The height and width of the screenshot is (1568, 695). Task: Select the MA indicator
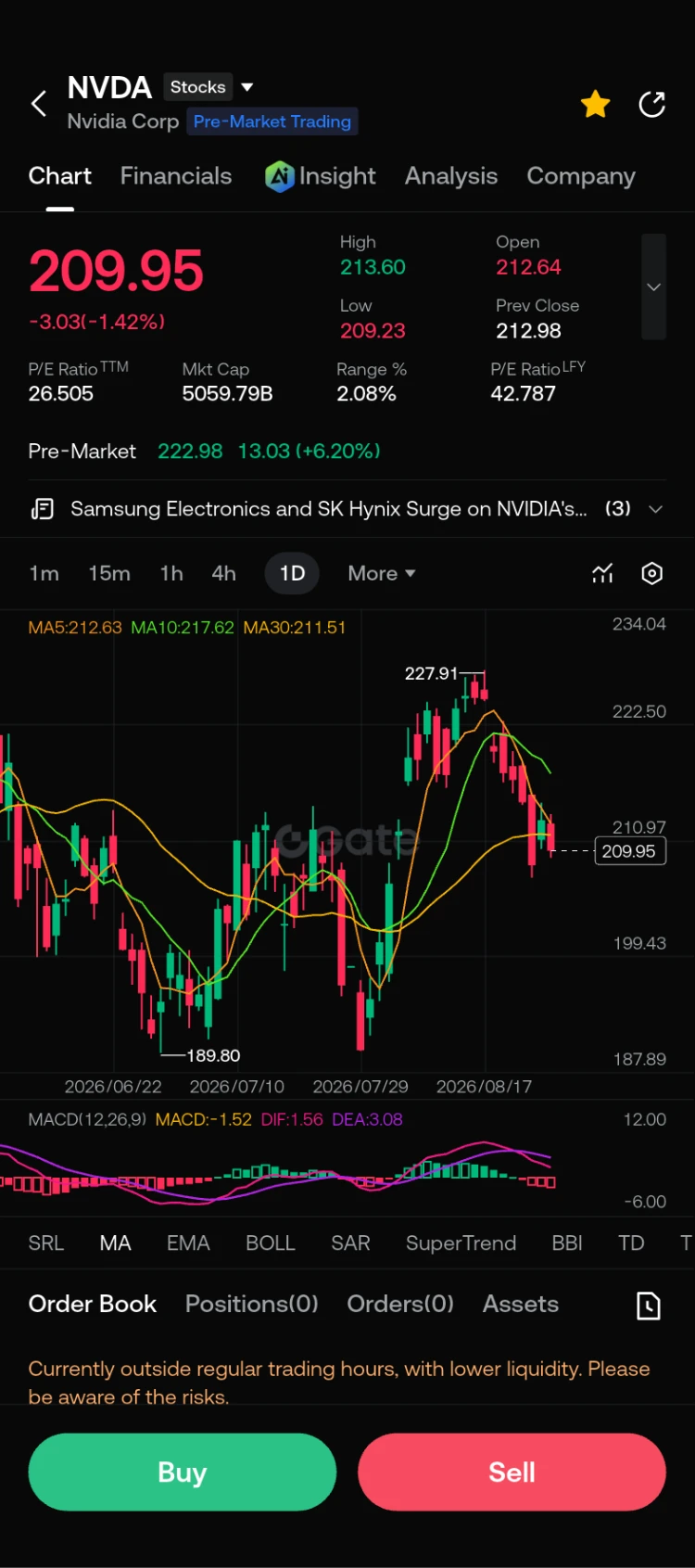[x=115, y=1243]
